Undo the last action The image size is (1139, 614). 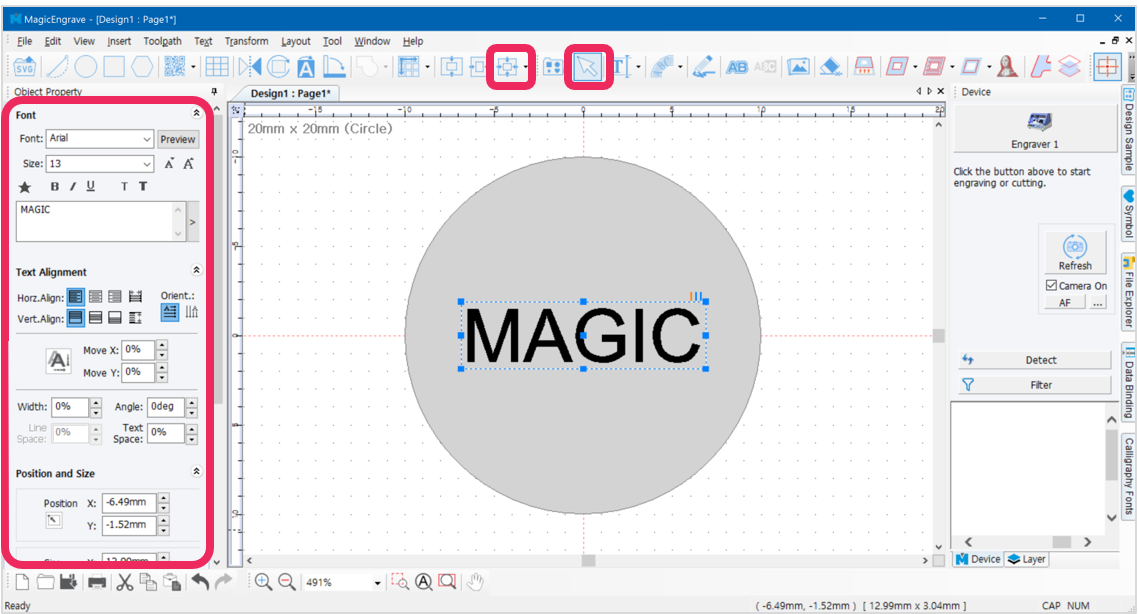pos(200,581)
